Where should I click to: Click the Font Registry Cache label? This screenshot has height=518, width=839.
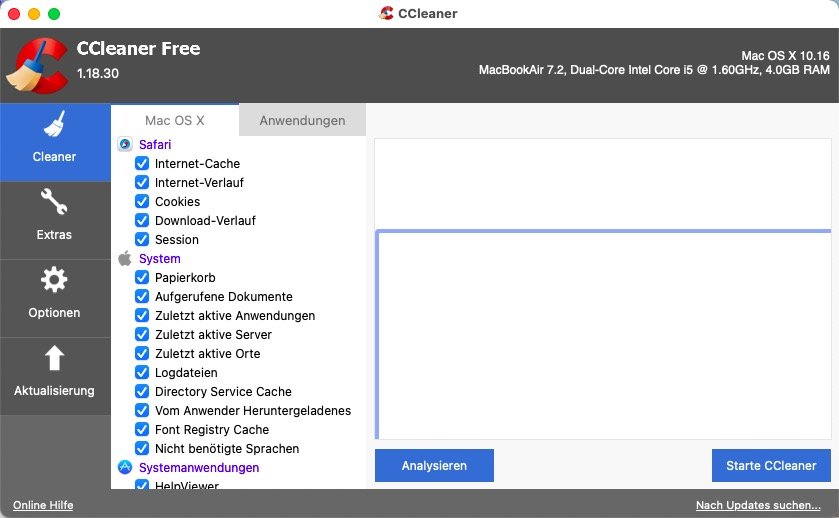pos(212,429)
